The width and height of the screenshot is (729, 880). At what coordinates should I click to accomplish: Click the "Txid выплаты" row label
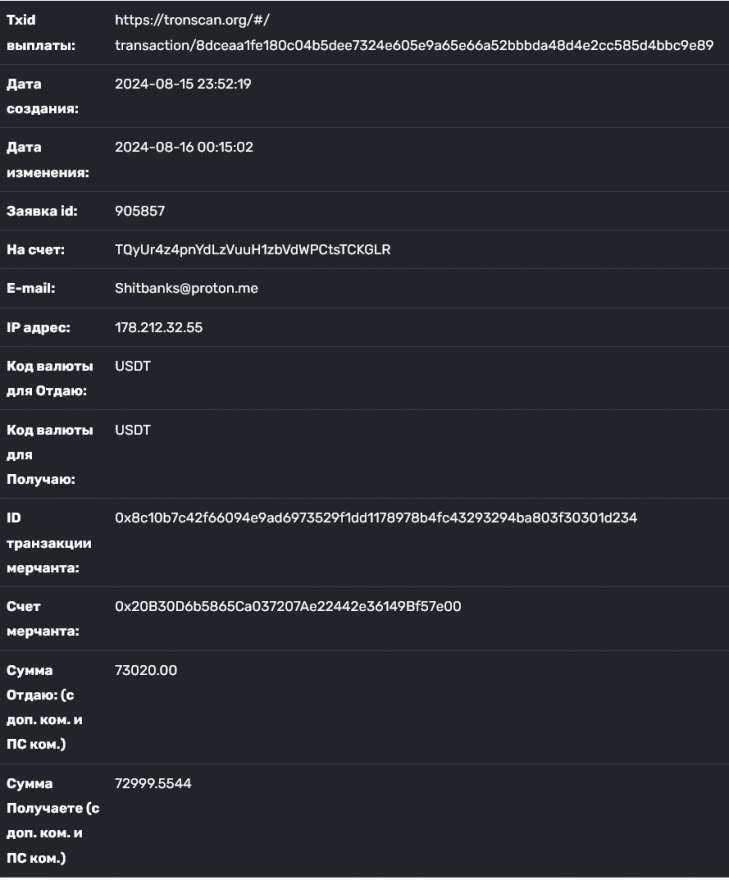pyautogui.click(x=33, y=33)
